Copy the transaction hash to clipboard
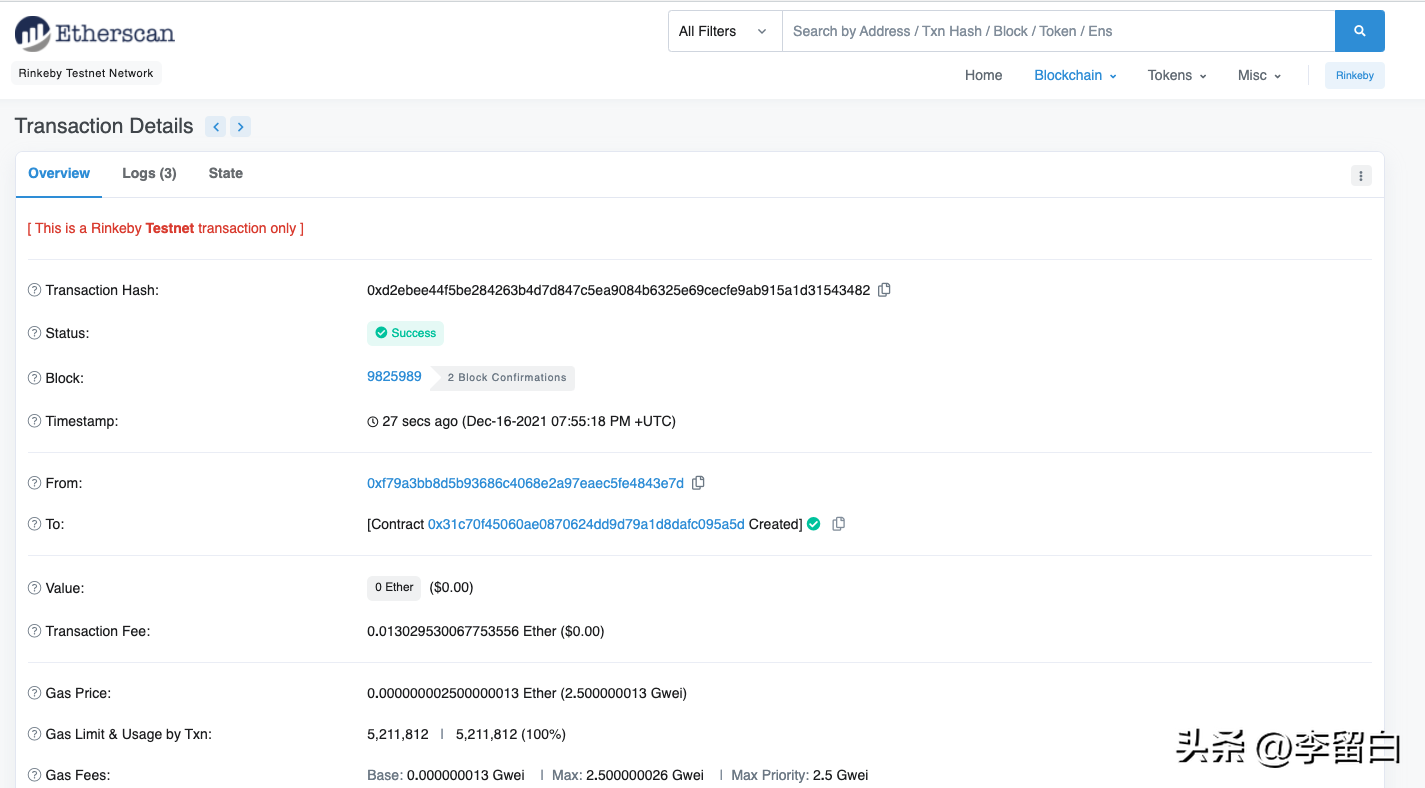The image size is (1425, 788). pos(884,290)
